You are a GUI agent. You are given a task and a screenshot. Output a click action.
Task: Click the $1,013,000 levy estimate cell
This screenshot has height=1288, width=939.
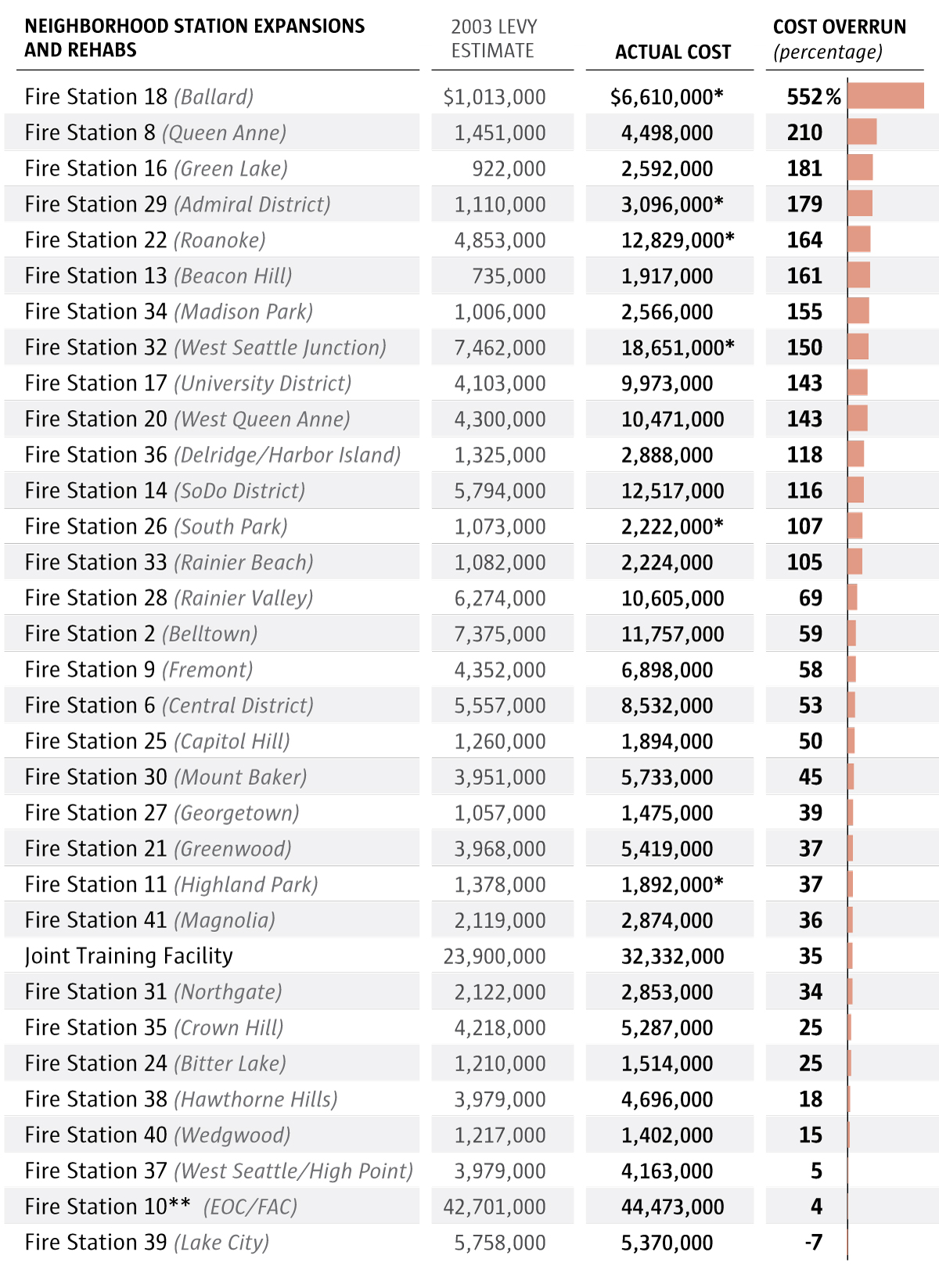click(495, 97)
